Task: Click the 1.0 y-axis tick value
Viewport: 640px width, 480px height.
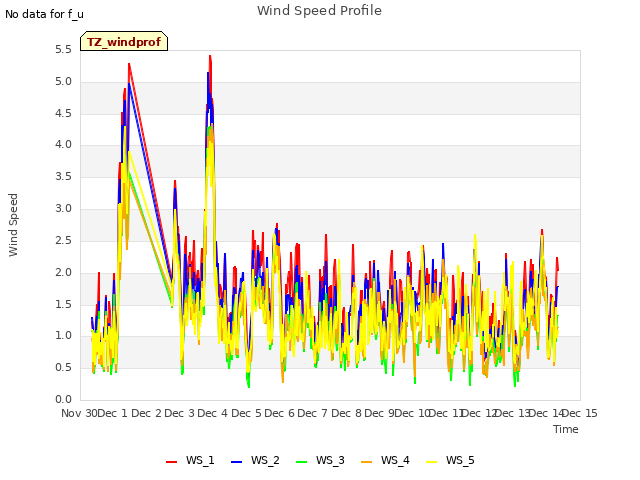Action: tap(63, 336)
